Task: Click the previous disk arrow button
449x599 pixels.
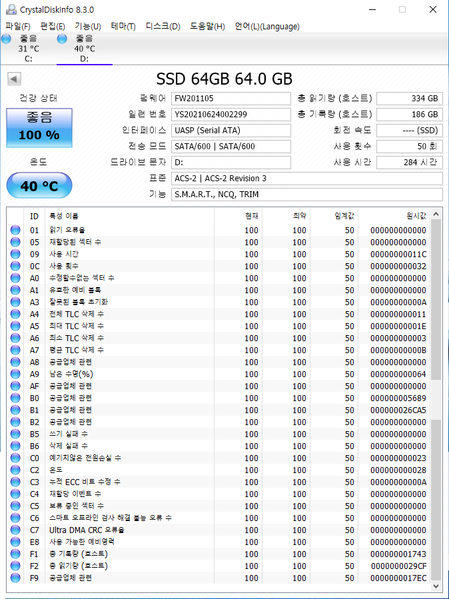Action: 14,79
